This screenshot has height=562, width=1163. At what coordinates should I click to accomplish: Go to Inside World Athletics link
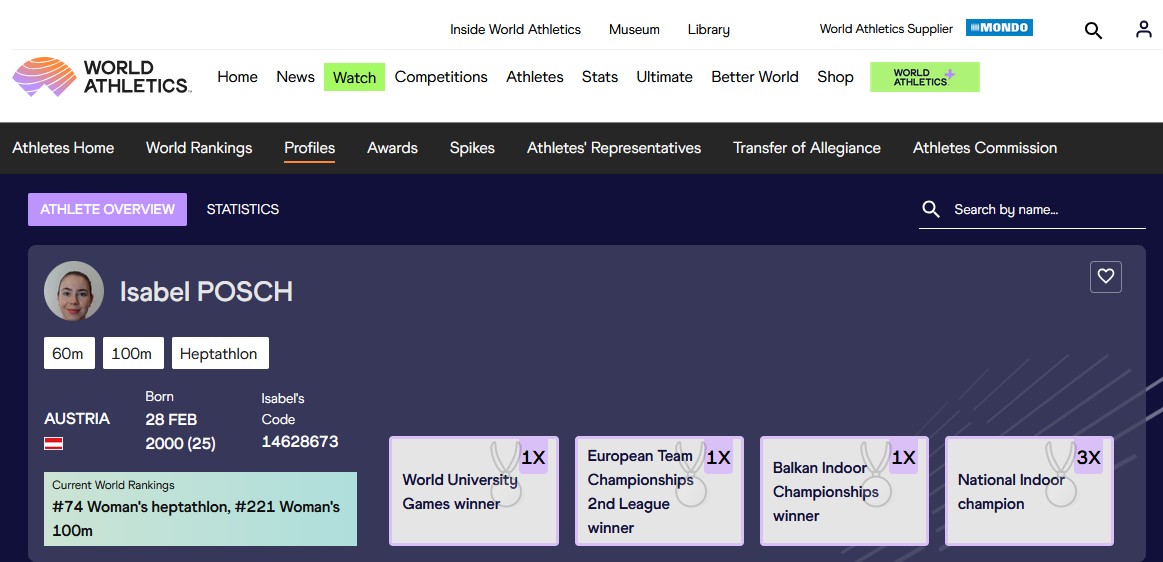coord(515,30)
